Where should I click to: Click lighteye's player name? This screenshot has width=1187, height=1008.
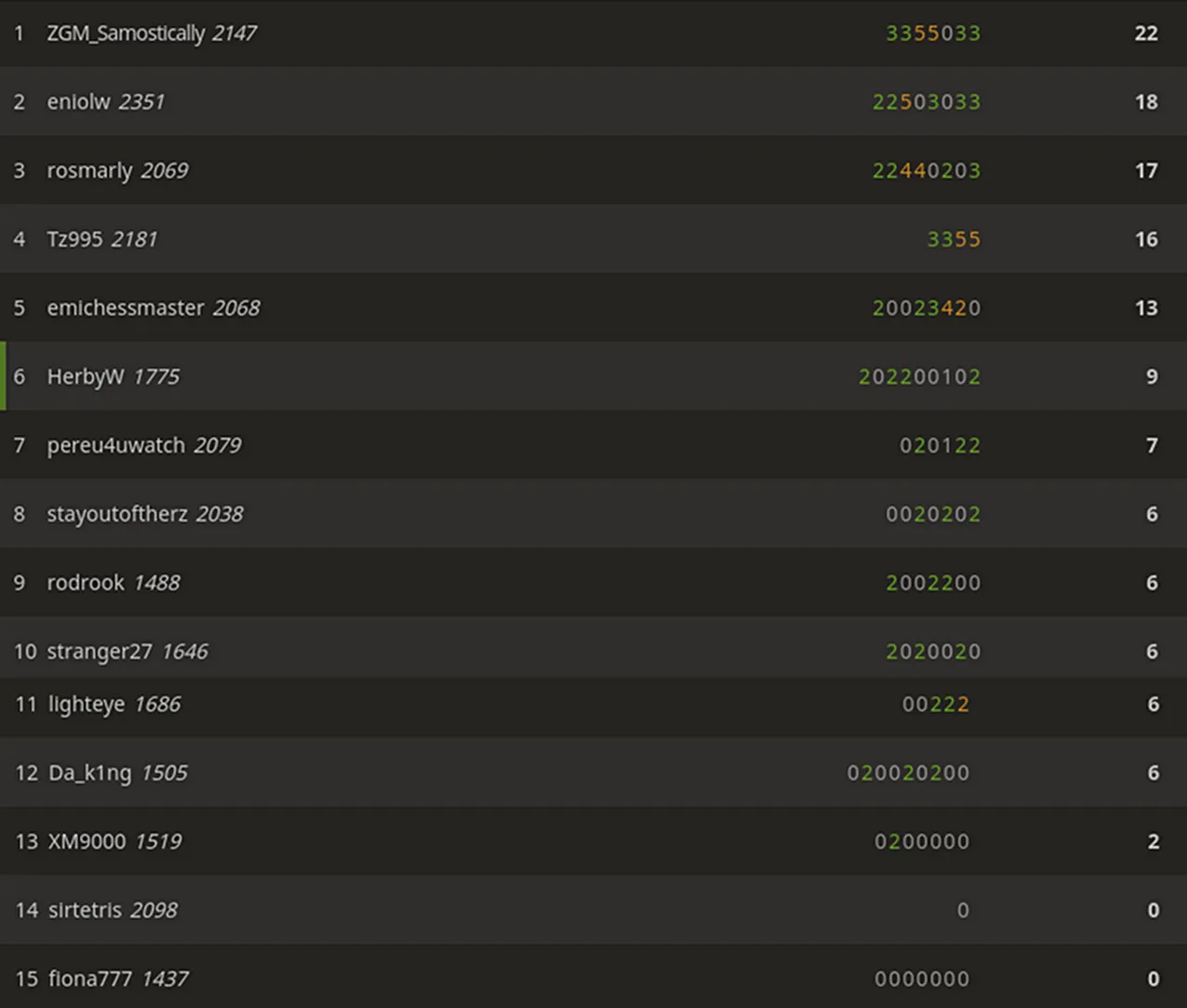86,704
